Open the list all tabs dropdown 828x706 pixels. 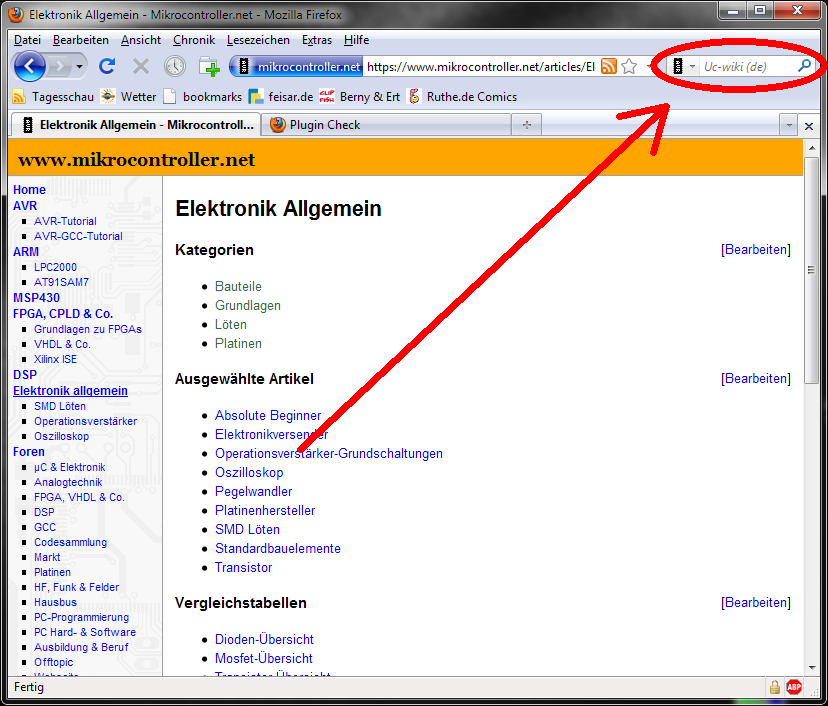(789, 126)
